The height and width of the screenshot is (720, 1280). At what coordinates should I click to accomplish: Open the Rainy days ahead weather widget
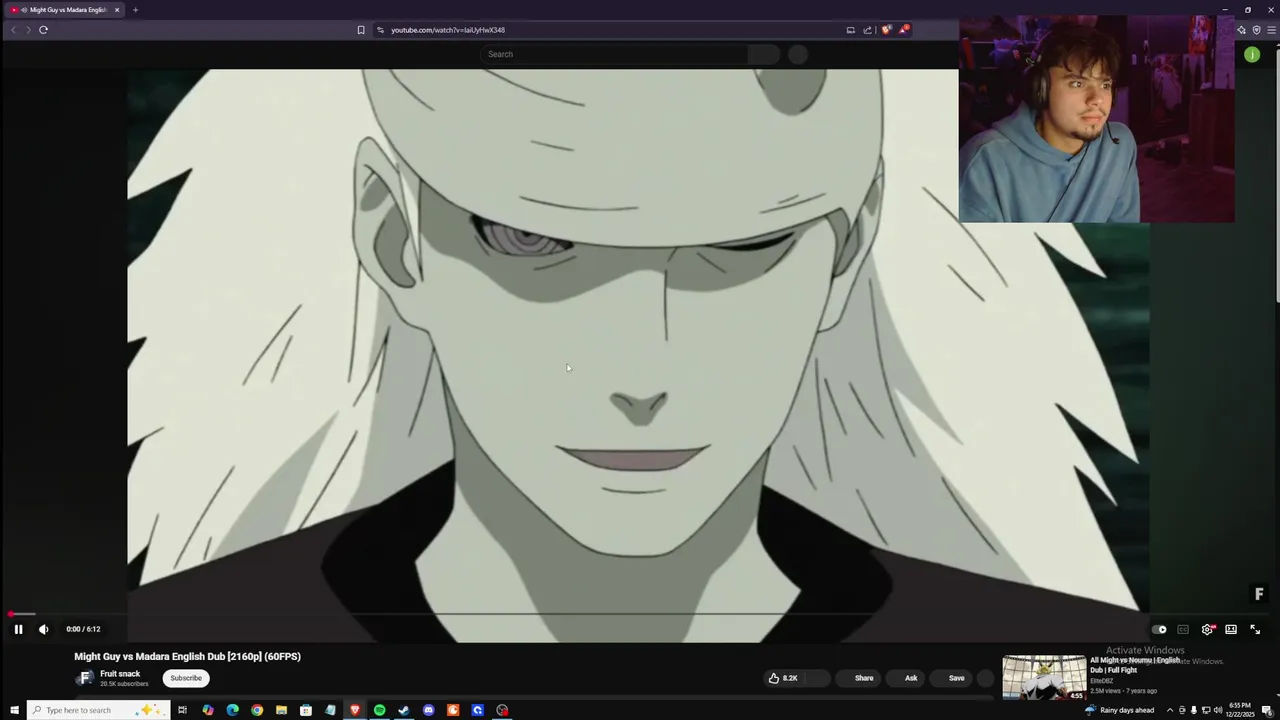point(1120,710)
